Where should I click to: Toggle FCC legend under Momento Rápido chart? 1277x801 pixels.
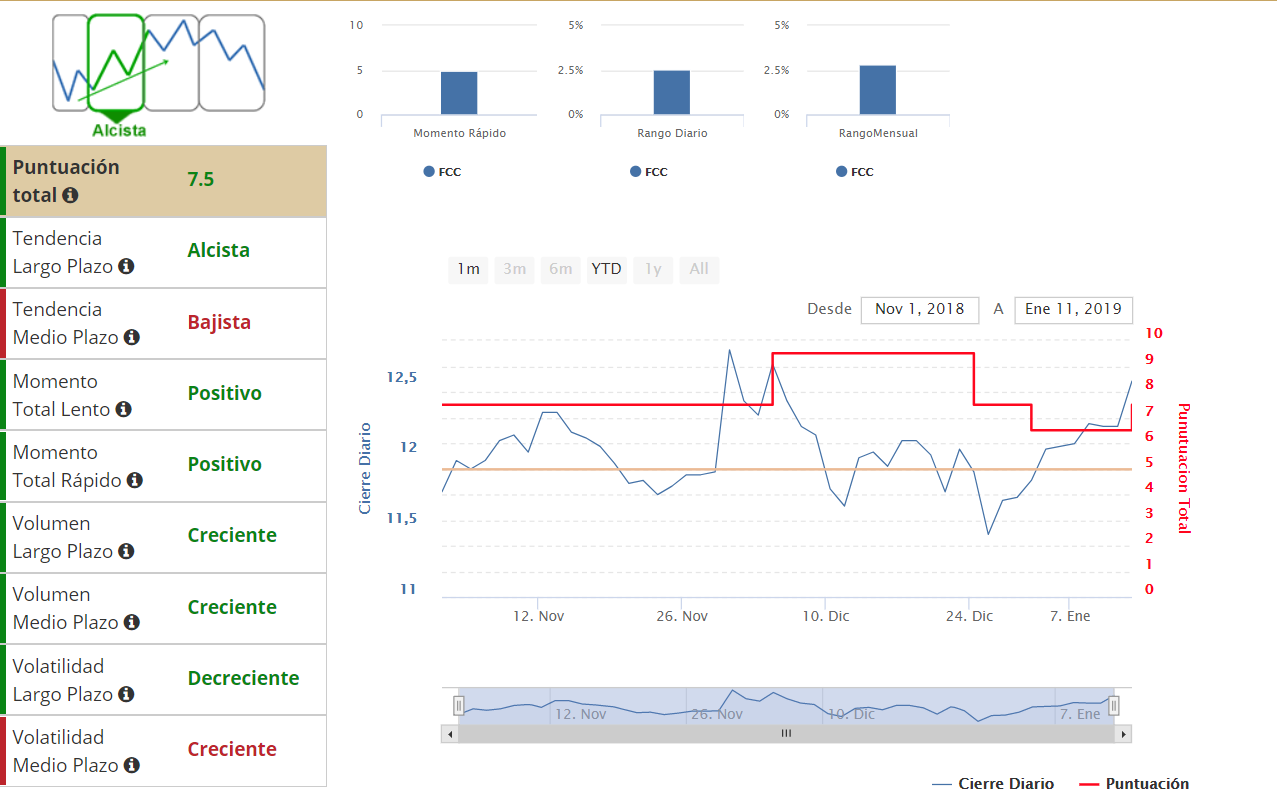[442, 172]
